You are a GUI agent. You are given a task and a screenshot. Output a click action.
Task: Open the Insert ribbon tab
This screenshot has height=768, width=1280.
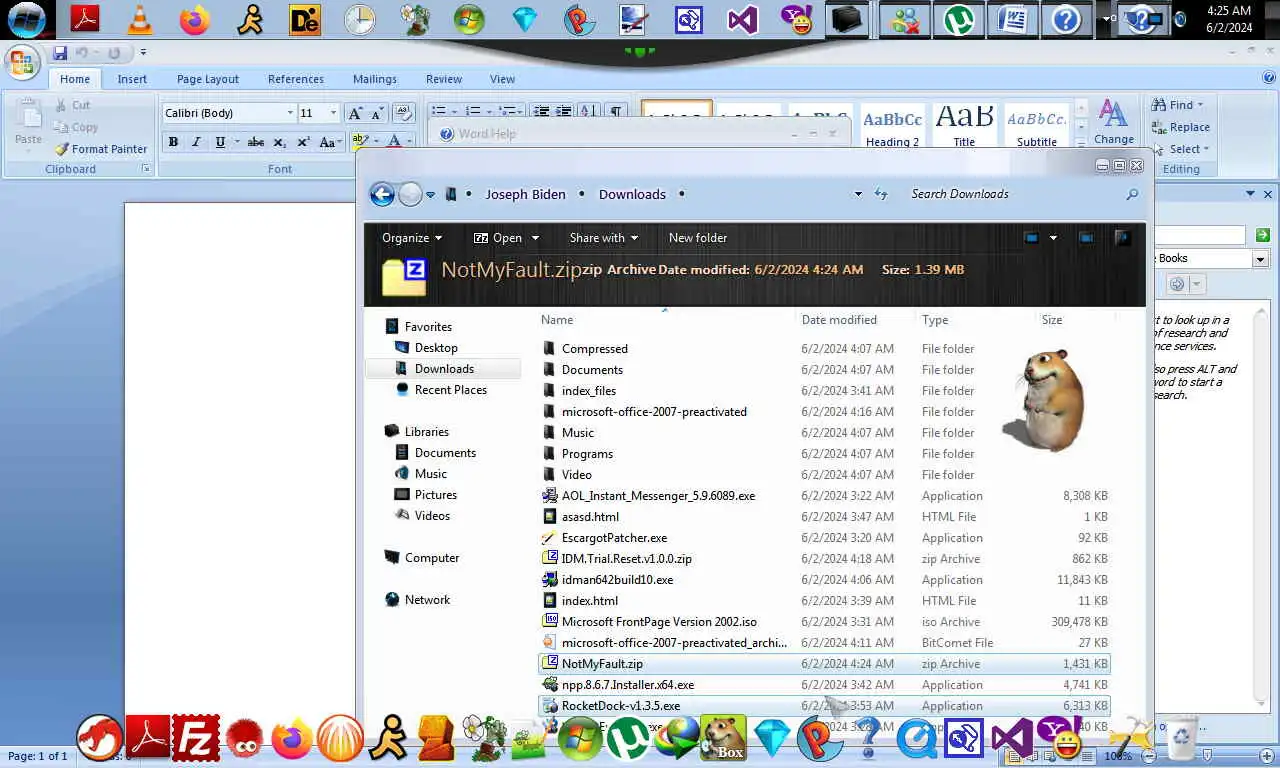coord(132,79)
